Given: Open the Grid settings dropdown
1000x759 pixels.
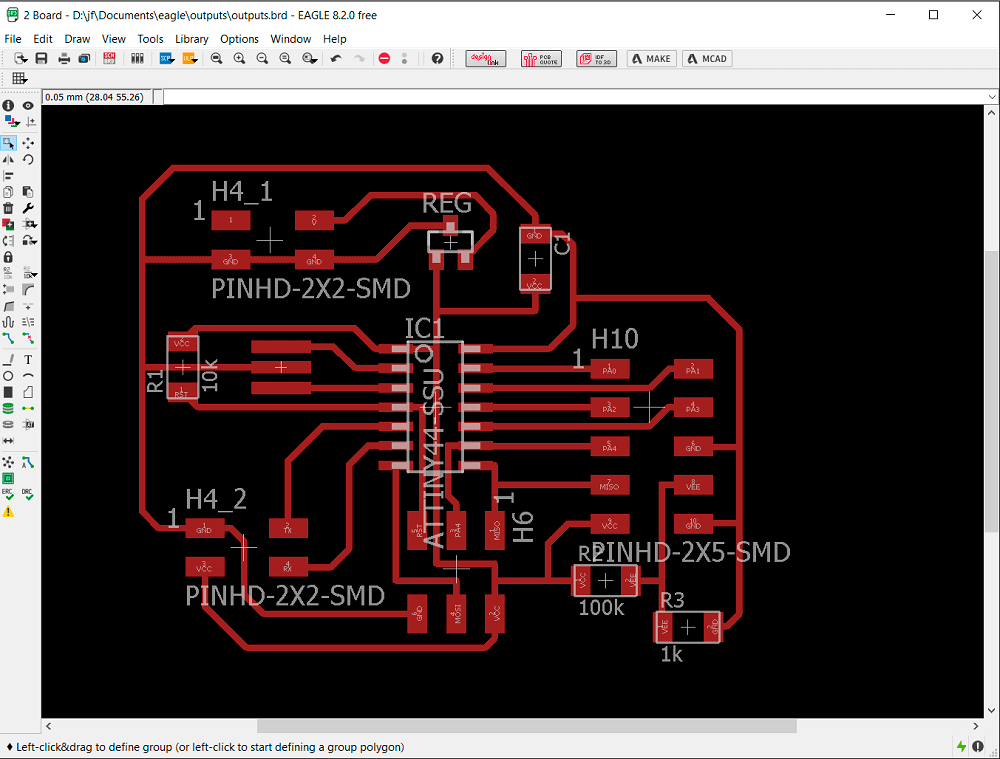Looking at the screenshot, I should (x=20, y=78).
